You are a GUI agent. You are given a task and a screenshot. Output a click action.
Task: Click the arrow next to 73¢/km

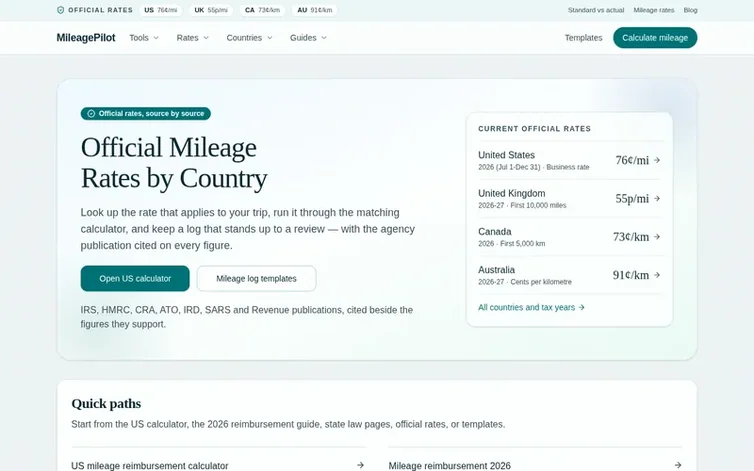(657, 237)
